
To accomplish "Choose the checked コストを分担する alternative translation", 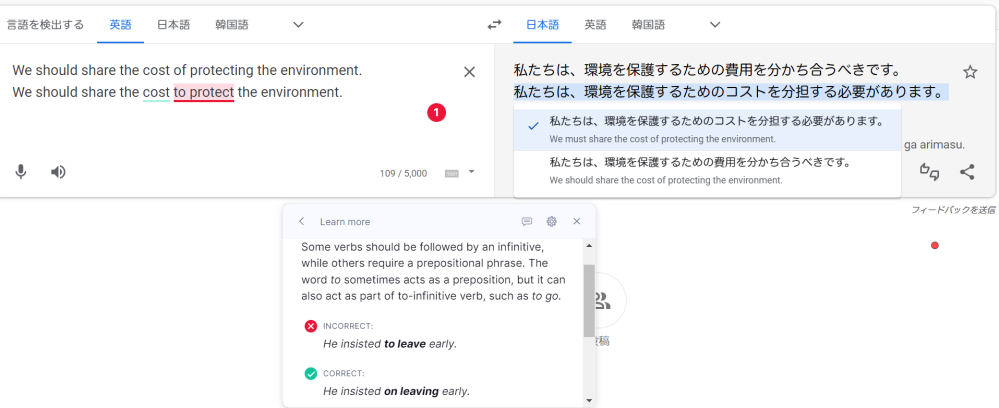I will tap(707, 129).
